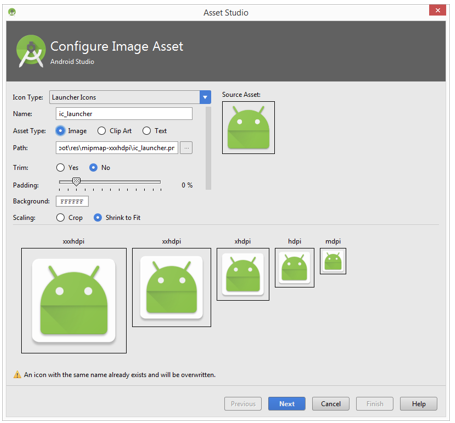Click the Launcher Icons combo box
The height and width of the screenshot is (423, 455).
point(130,97)
